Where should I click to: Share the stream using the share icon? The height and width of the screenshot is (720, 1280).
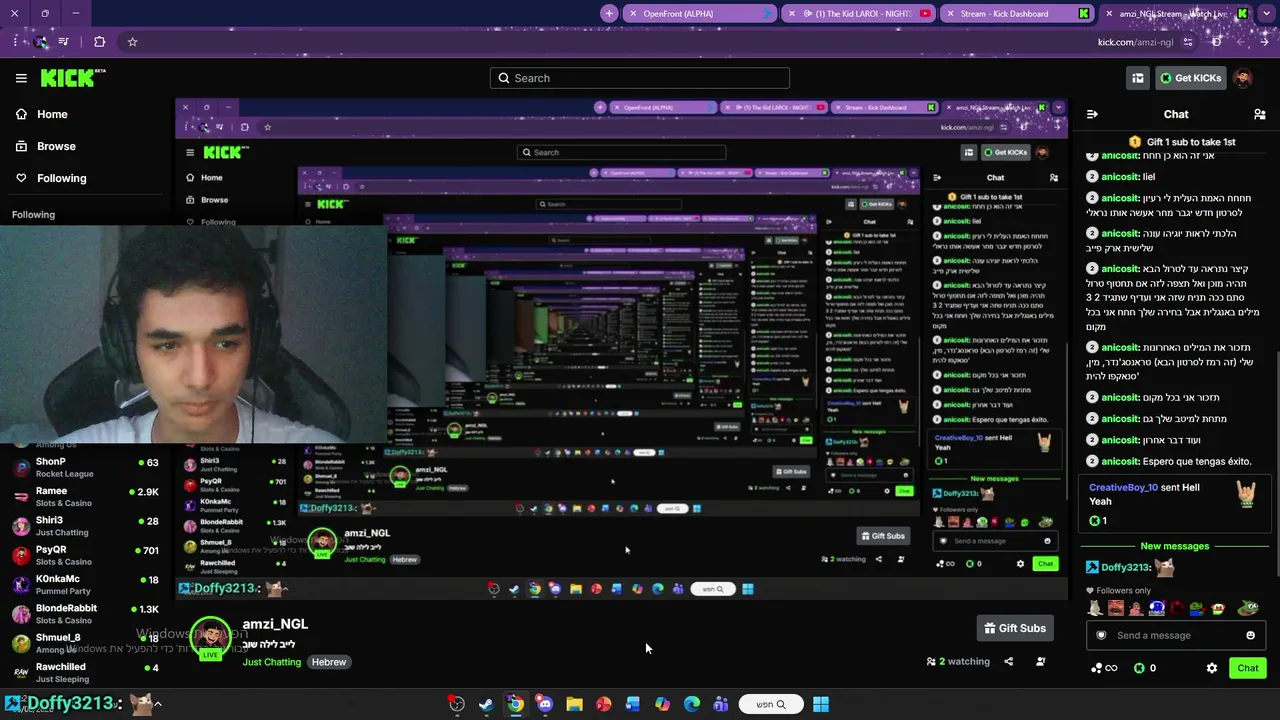[1008, 661]
